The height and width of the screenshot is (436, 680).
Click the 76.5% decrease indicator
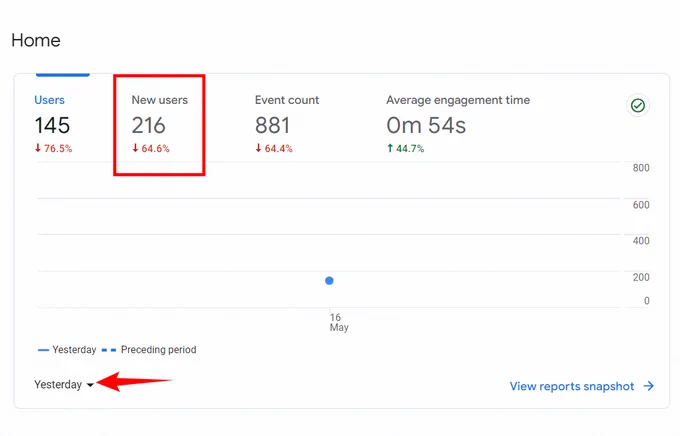coord(53,148)
